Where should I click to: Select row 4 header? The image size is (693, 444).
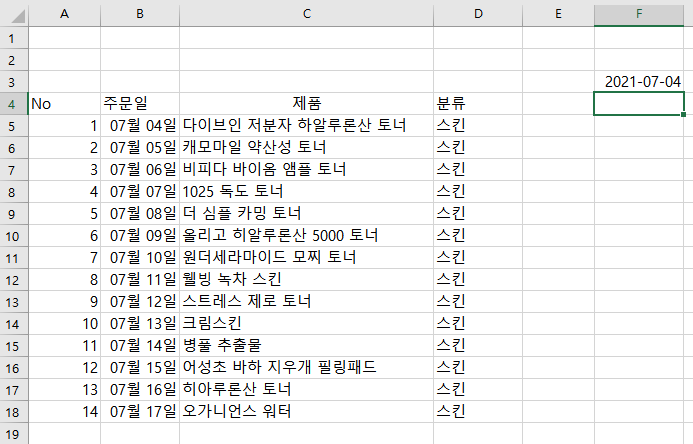point(14,104)
